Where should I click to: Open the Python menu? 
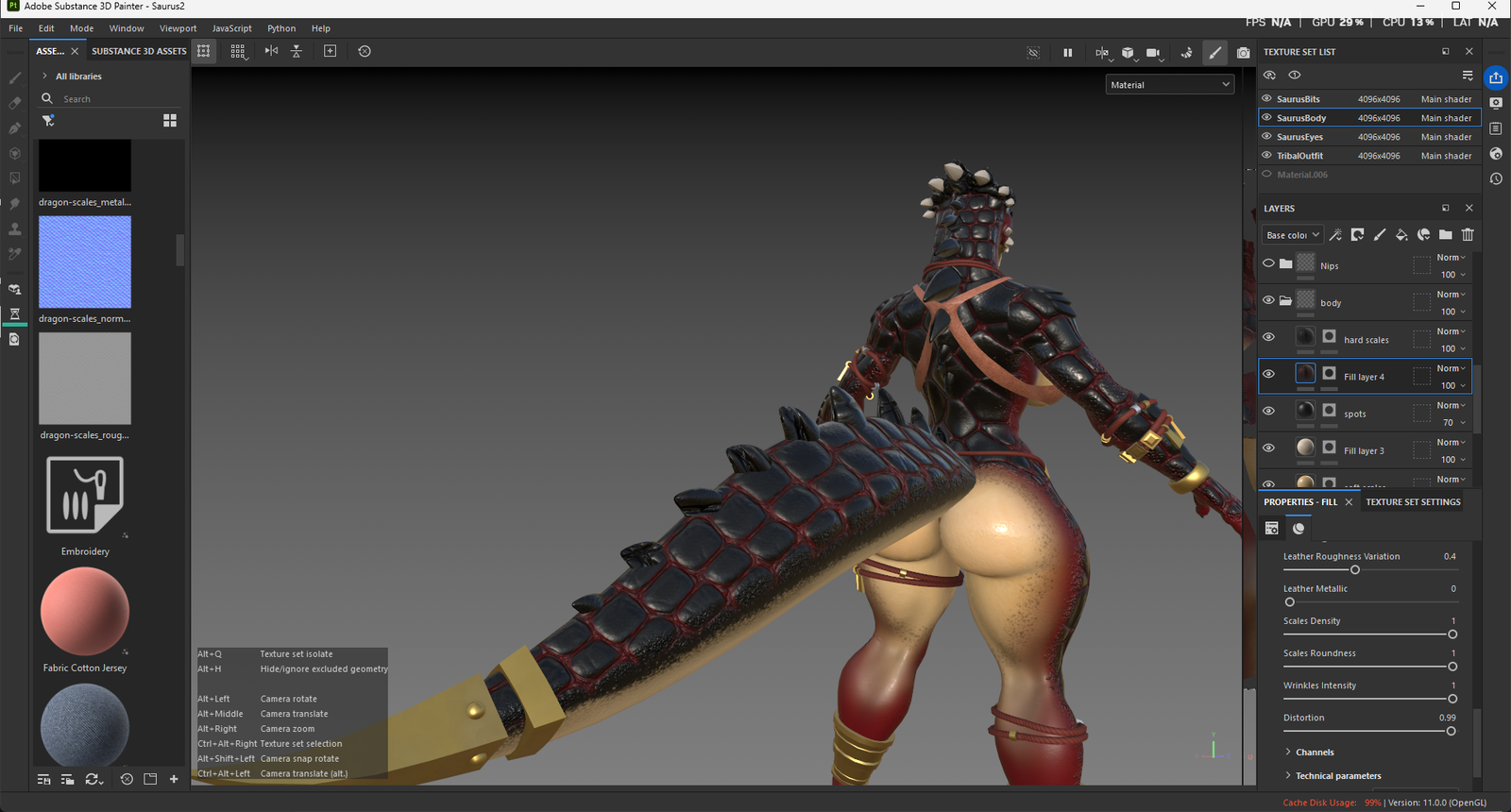(x=281, y=28)
